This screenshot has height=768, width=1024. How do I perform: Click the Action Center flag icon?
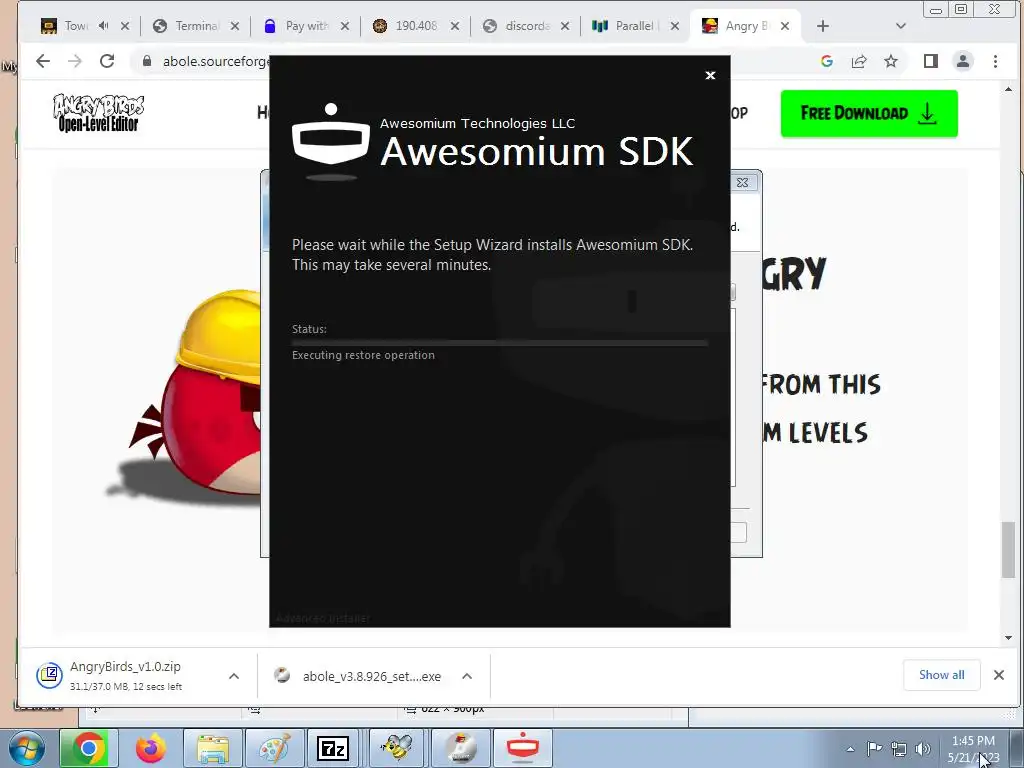tap(874, 748)
